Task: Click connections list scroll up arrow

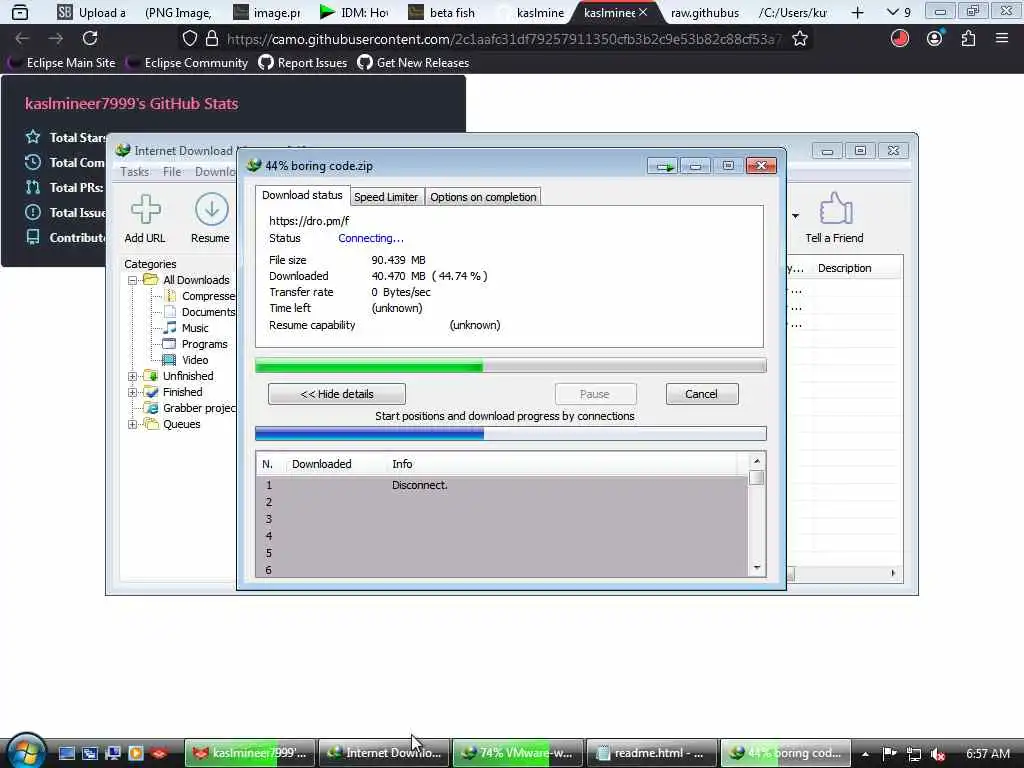Action: click(x=757, y=461)
